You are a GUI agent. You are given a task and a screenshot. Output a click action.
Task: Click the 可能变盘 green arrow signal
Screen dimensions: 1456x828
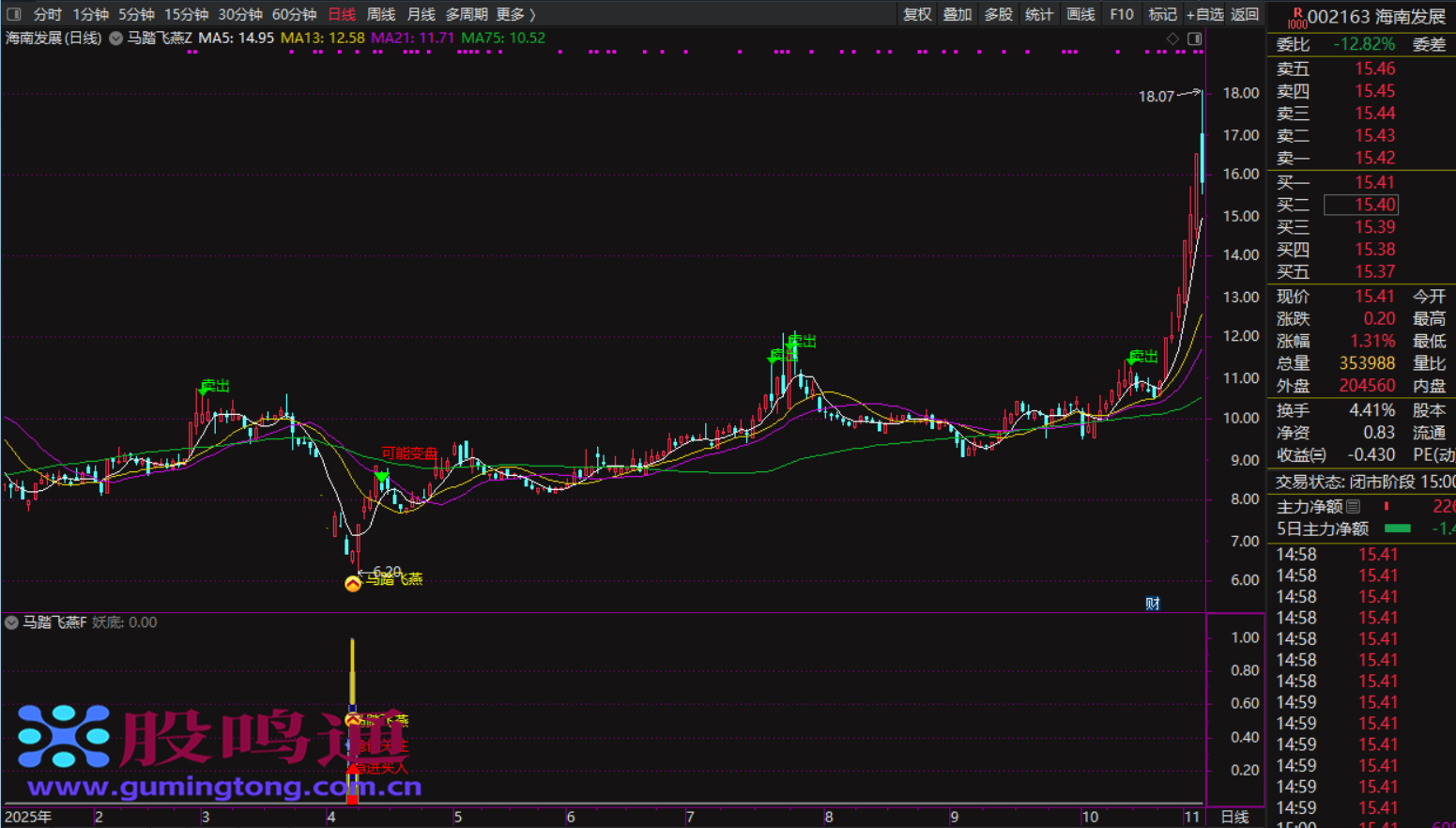pos(381,477)
